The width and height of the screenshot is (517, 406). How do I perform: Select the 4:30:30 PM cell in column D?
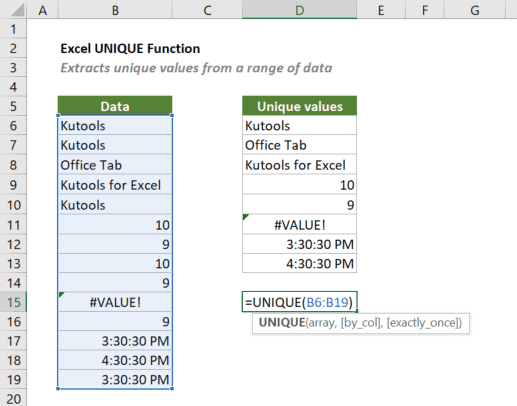click(x=300, y=263)
